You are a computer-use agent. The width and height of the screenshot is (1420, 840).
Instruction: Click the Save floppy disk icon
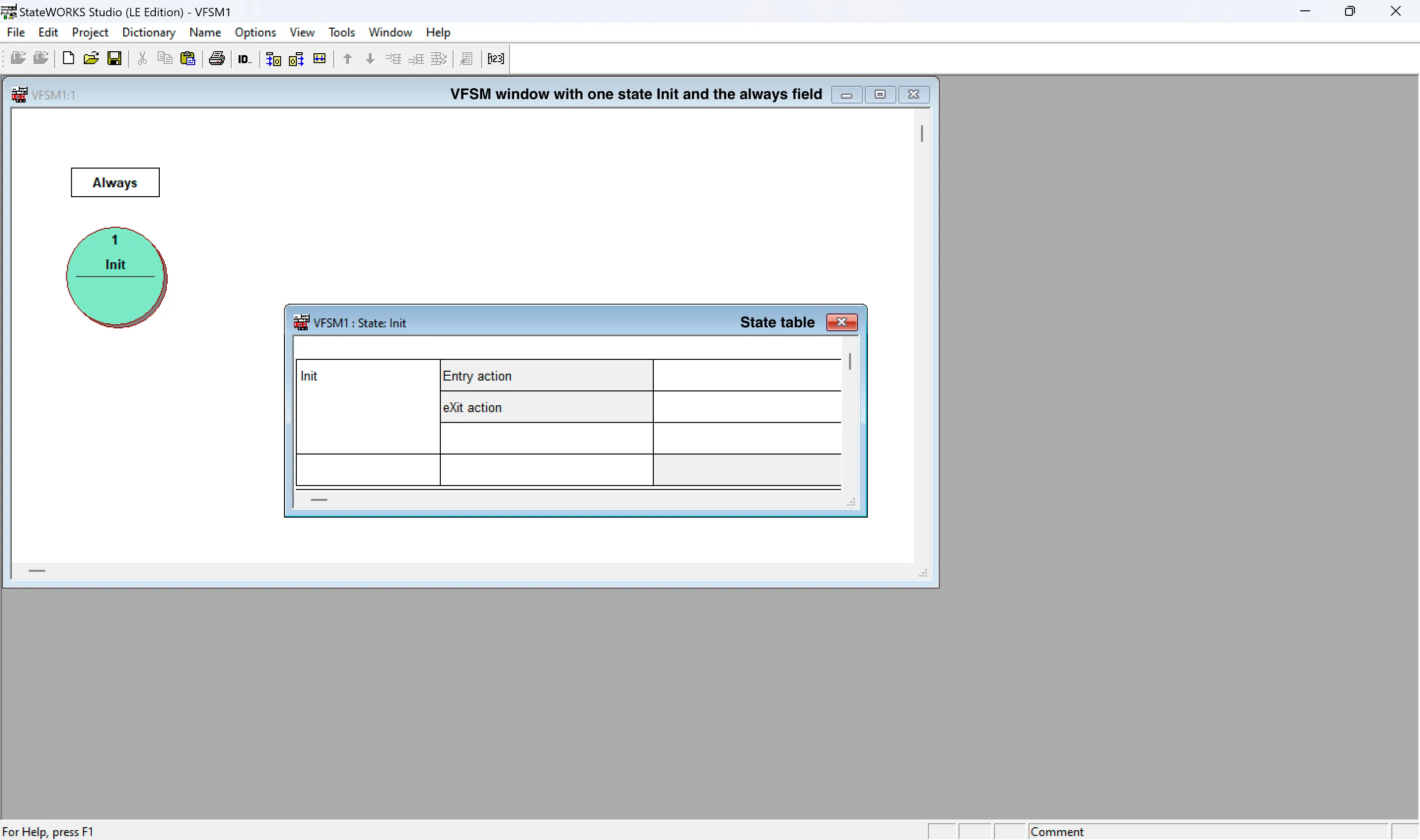coord(114,58)
